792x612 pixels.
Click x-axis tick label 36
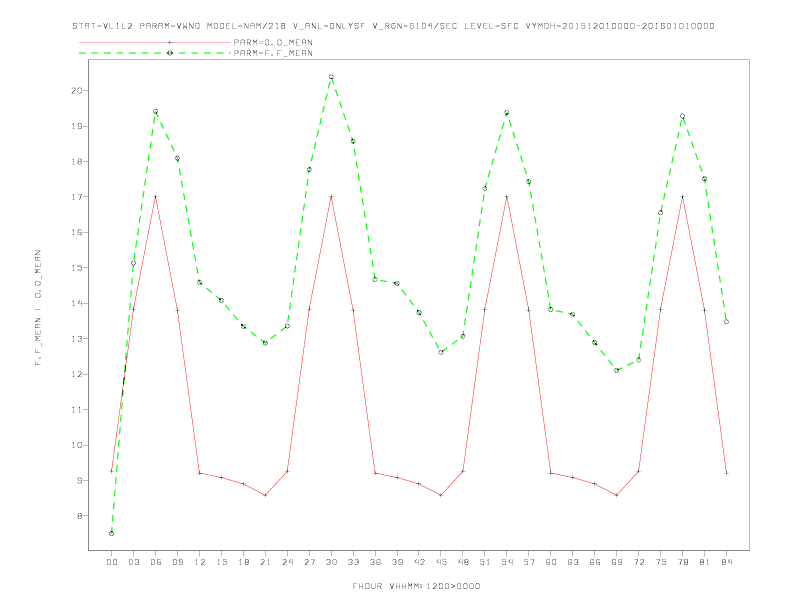375,562
